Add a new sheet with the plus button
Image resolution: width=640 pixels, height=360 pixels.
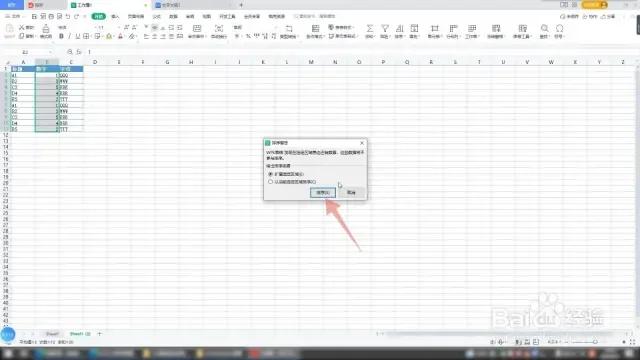click(x=99, y=333)
